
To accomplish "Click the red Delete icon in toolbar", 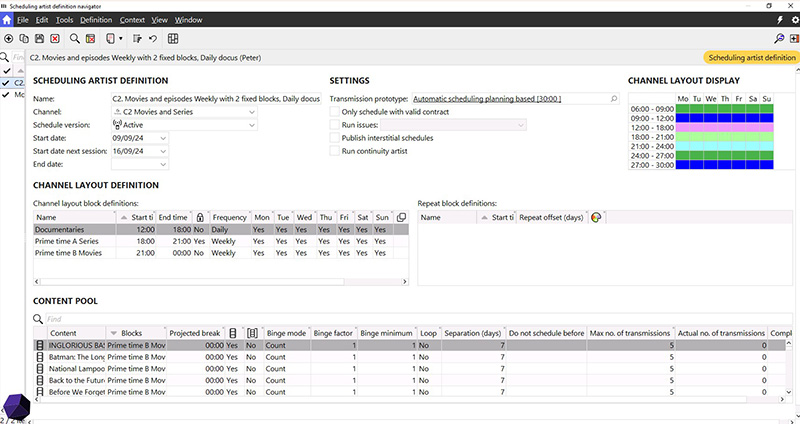I will tap(54, 38).
